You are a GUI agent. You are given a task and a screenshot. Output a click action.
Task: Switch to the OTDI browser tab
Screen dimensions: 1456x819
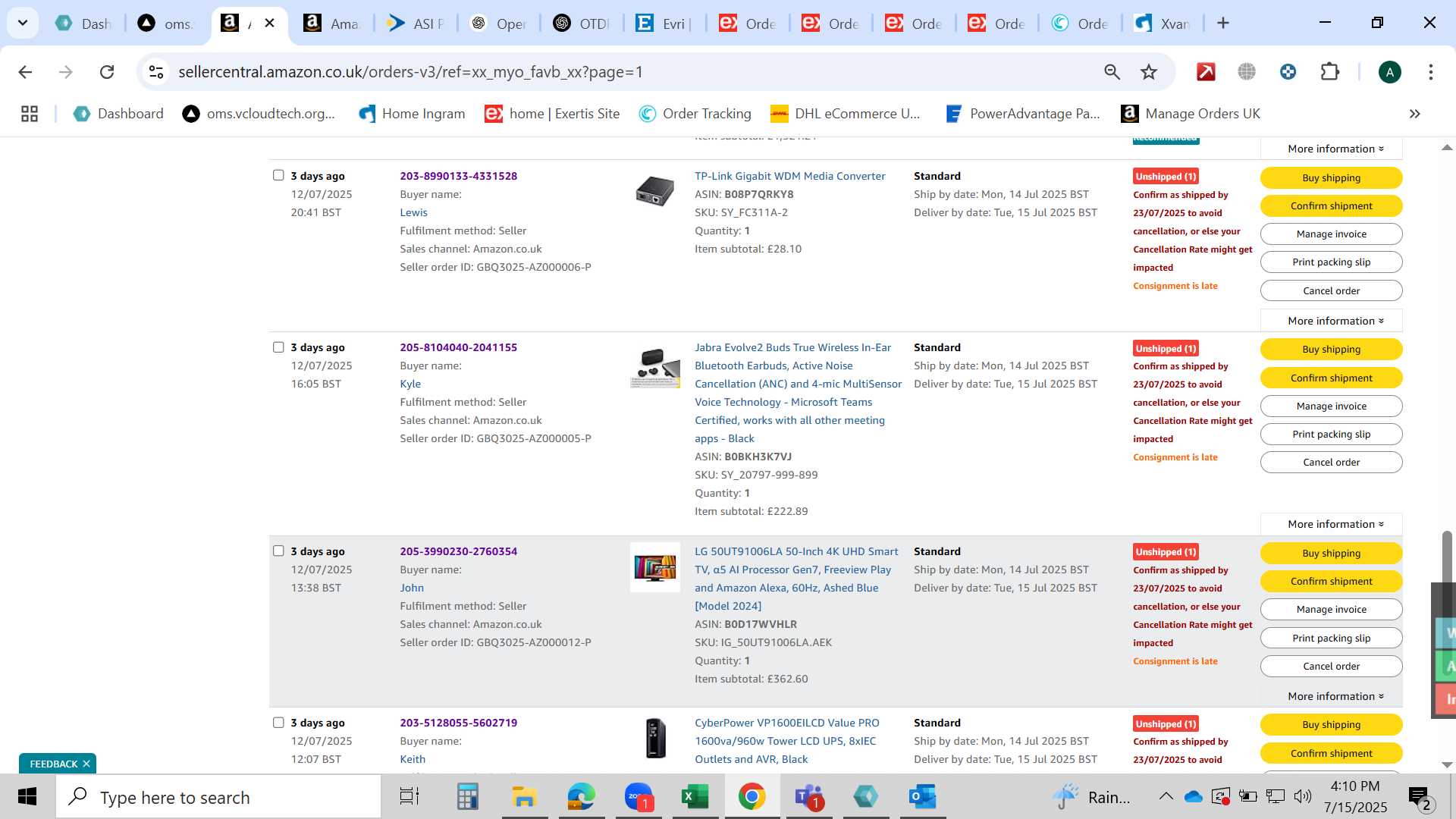click(x=582, y=24)
